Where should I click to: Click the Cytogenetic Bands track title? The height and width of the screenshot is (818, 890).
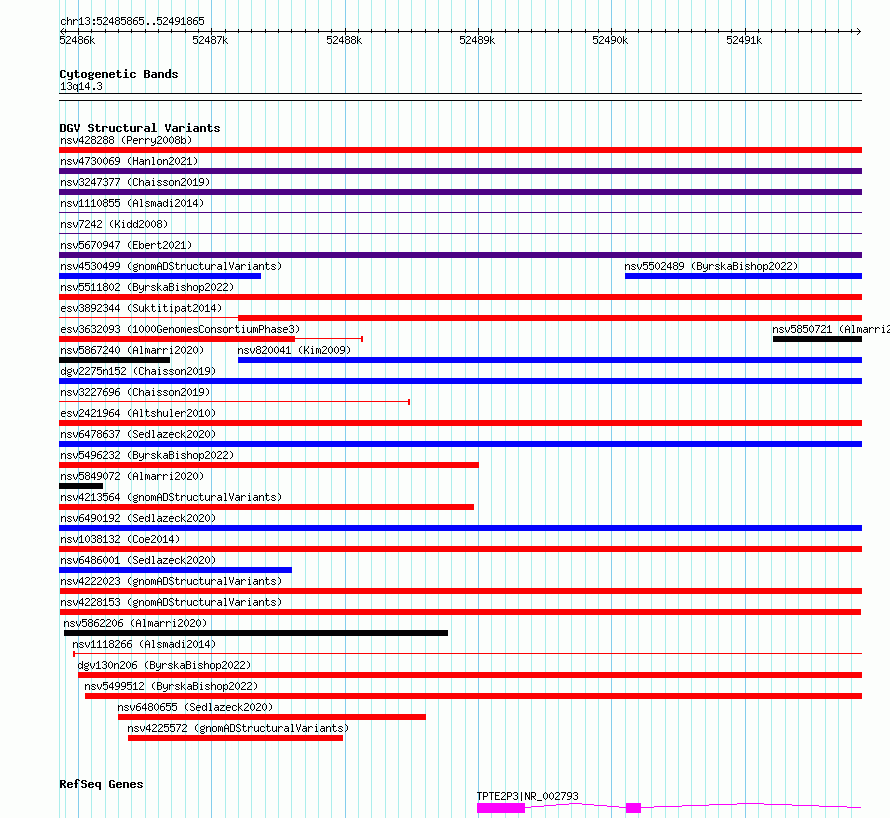tap(119, 74)
